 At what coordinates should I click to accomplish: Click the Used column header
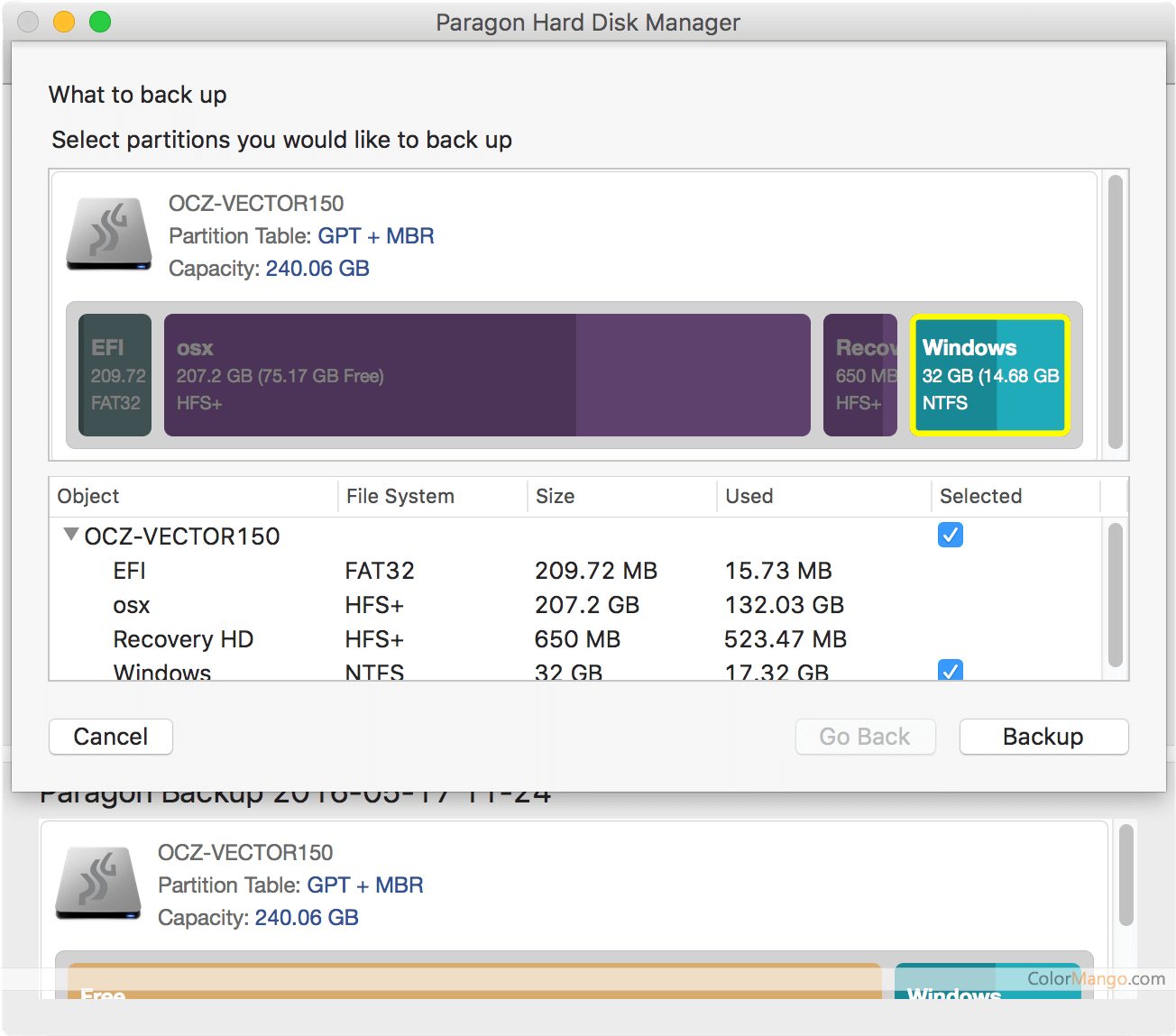coord(823,496)
